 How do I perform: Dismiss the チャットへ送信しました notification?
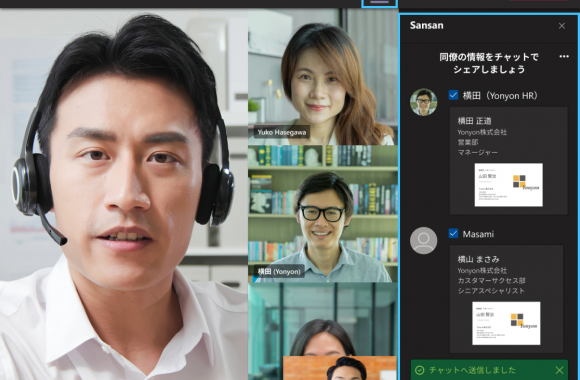tap(559, 370)
